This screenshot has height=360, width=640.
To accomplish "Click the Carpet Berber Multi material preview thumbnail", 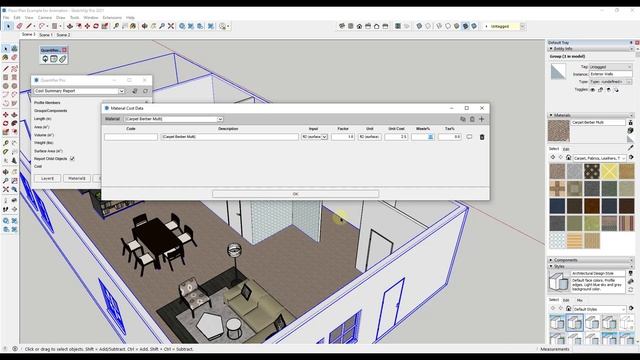I will (558, 131).
